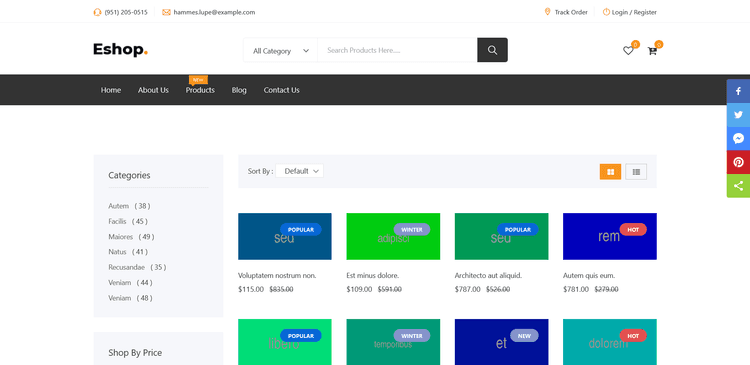
Task: Switch to grid view layout
Action: [610, 172]
